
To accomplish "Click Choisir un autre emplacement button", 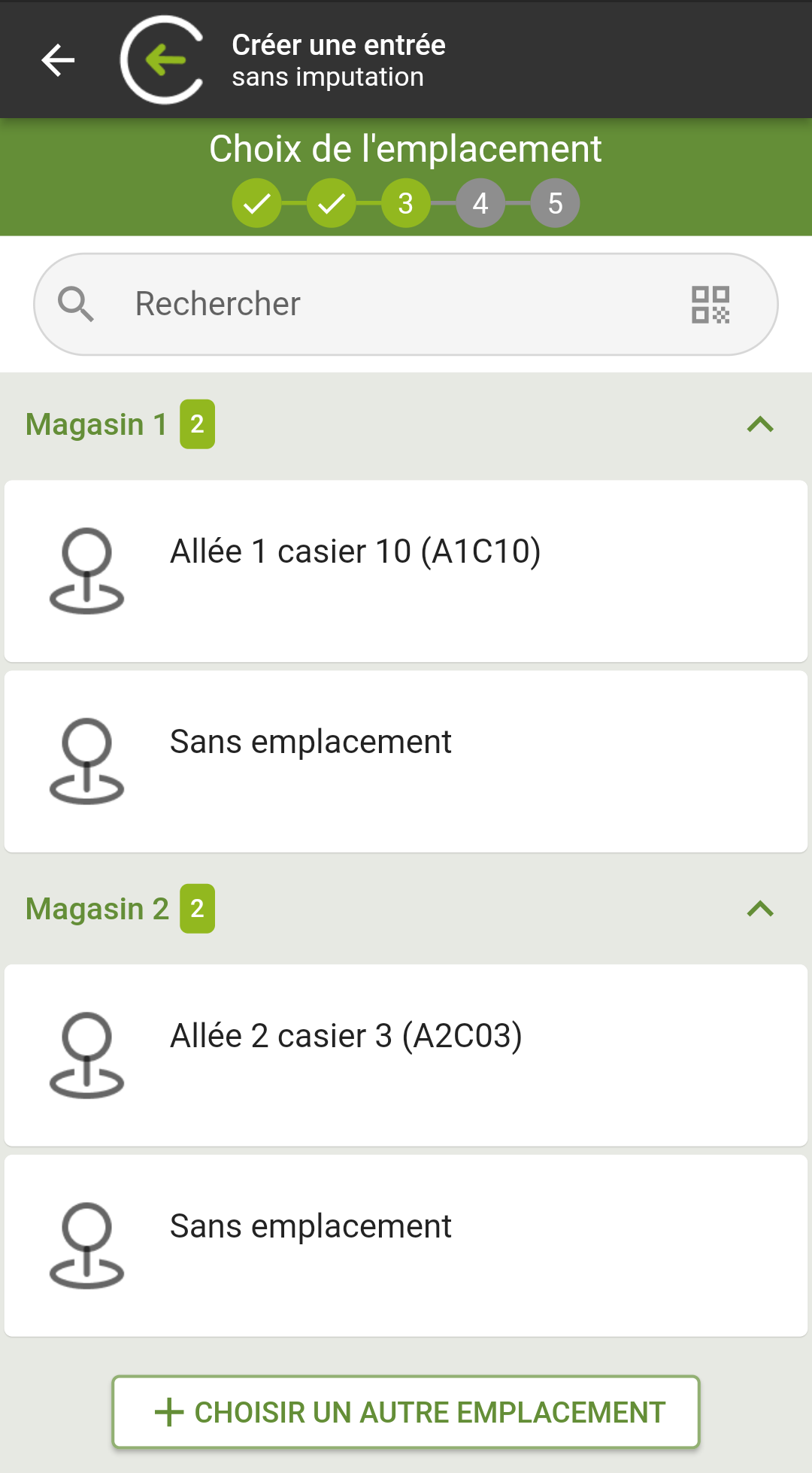I will point(406,1412).
